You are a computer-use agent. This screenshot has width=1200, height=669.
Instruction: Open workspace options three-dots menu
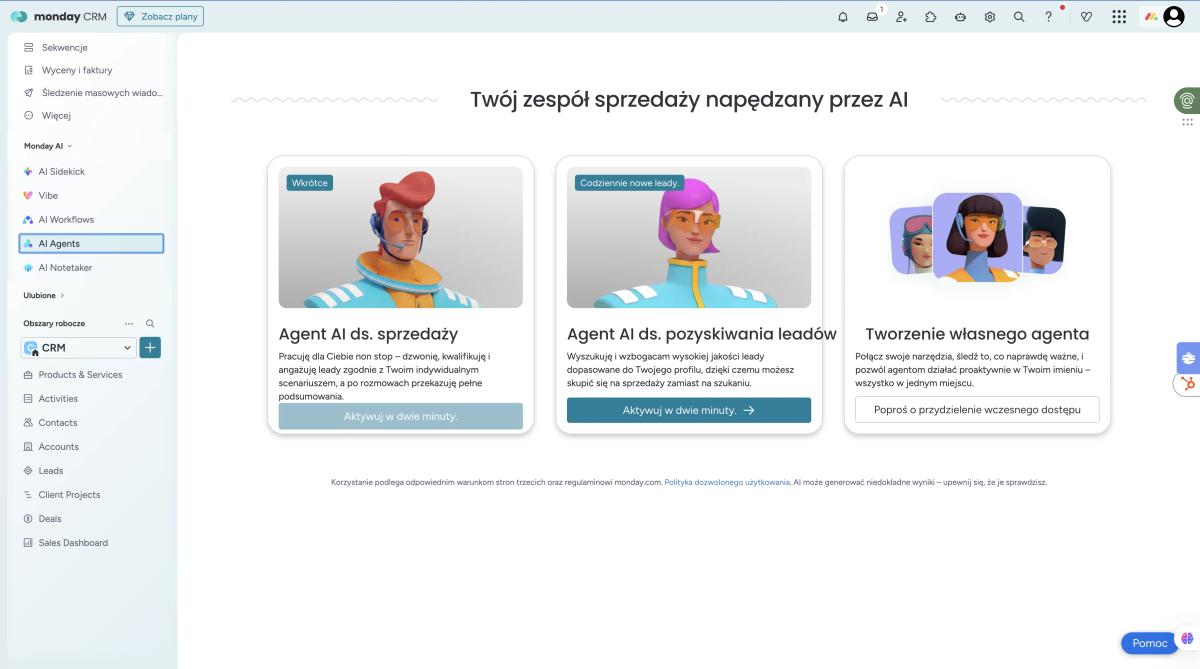129,324
